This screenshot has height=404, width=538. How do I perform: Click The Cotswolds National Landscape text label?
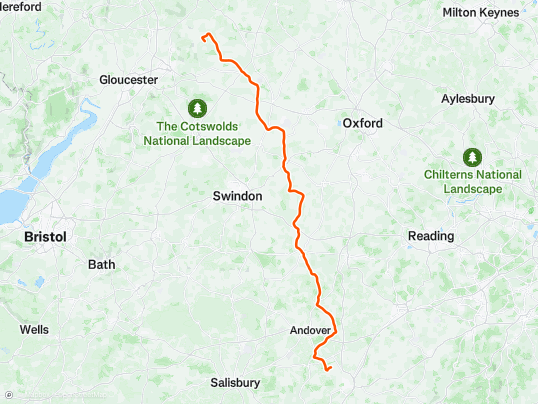[197, 134]
